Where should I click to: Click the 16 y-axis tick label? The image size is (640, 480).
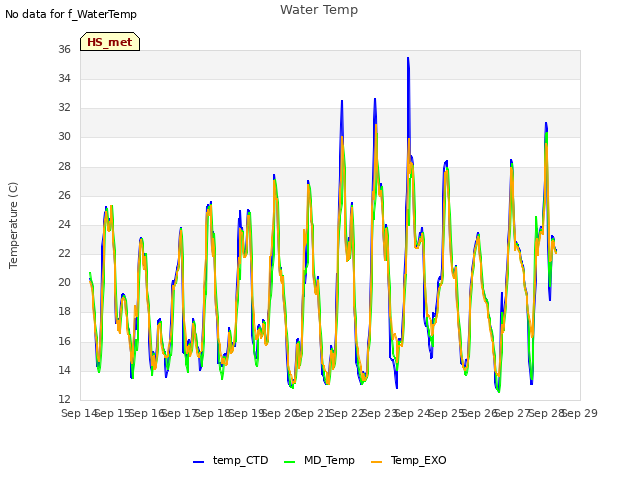coord(64,341)
